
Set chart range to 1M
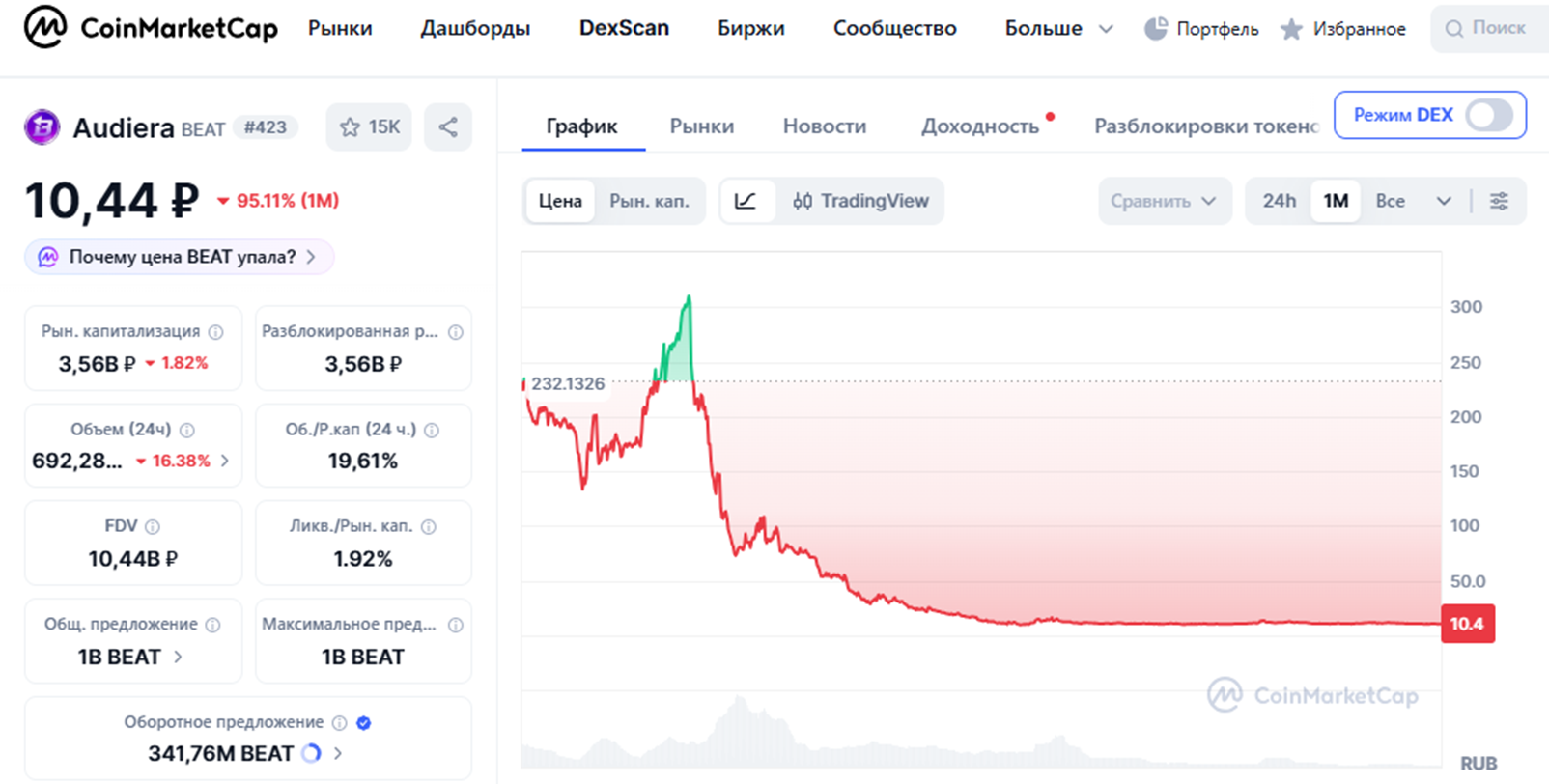tap(1336, 201)
